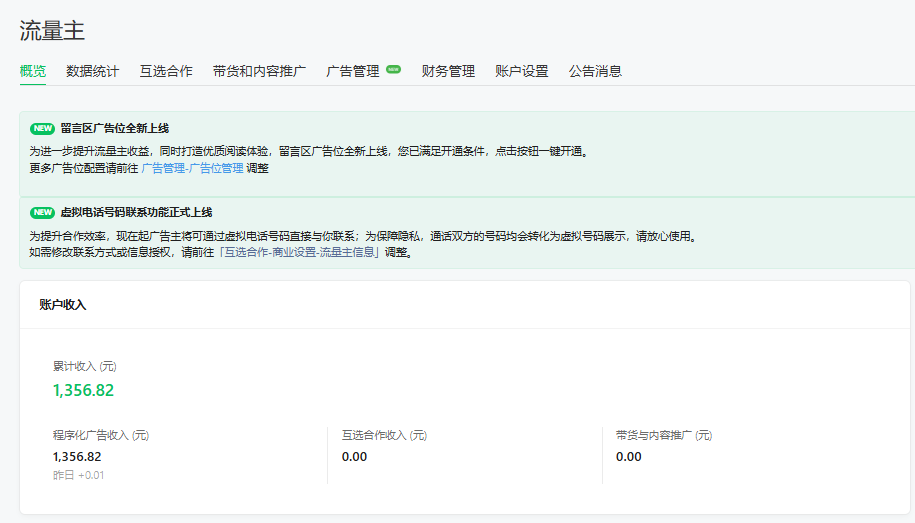Screen dimensions: 915x523
Task: Open the 概览 tab
Action: coord(33,71)
